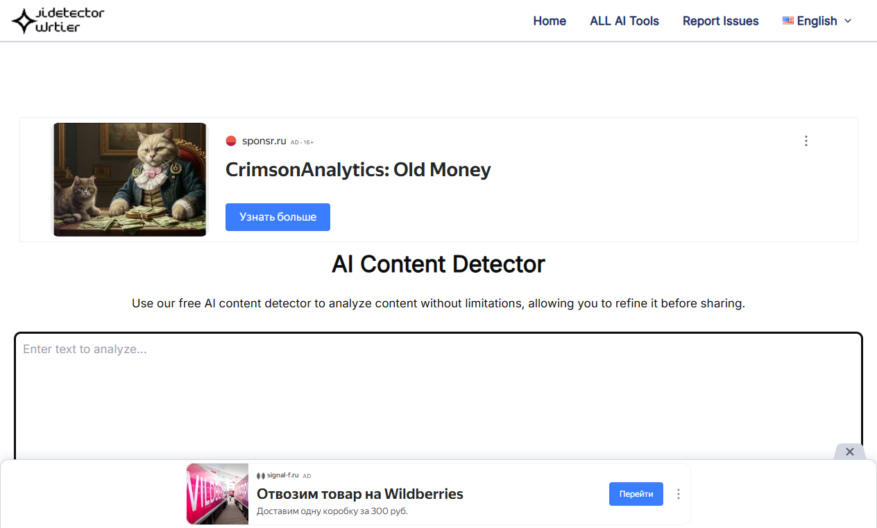The image size is (877, 528).
Task: Open options menu for CrimsonAnalytics ad
Action: click(806, 141)
